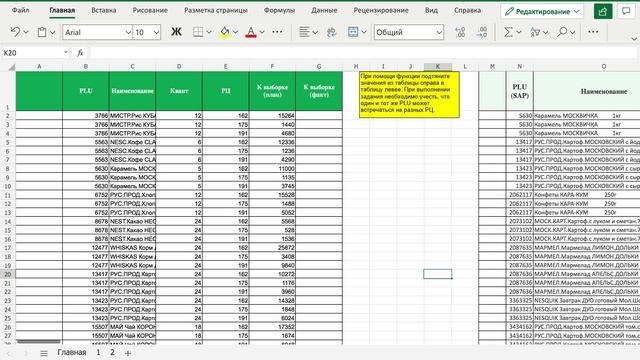
Task: Select column K header
Action: (438, 67)
